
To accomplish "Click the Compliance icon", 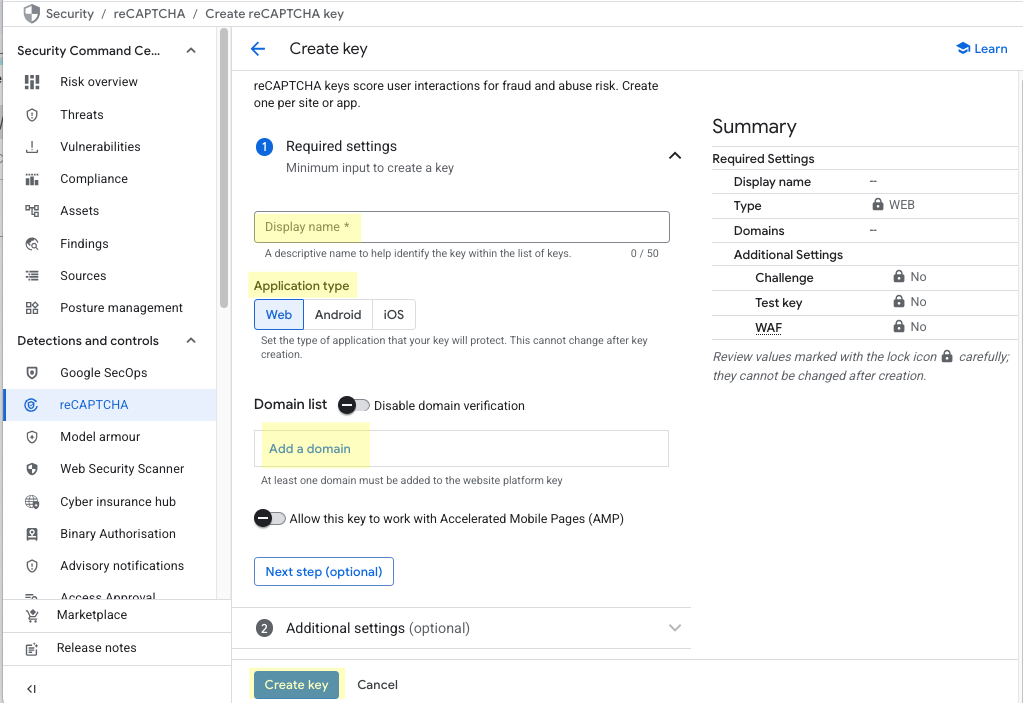I will coord(32,179).
